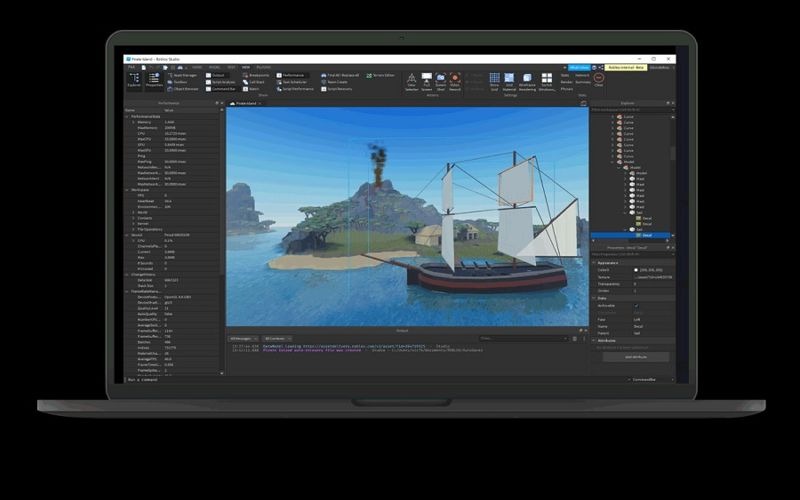Open the All Messages dropdown in Output
This screenshot has height=500, width=800.
[243, 338]
